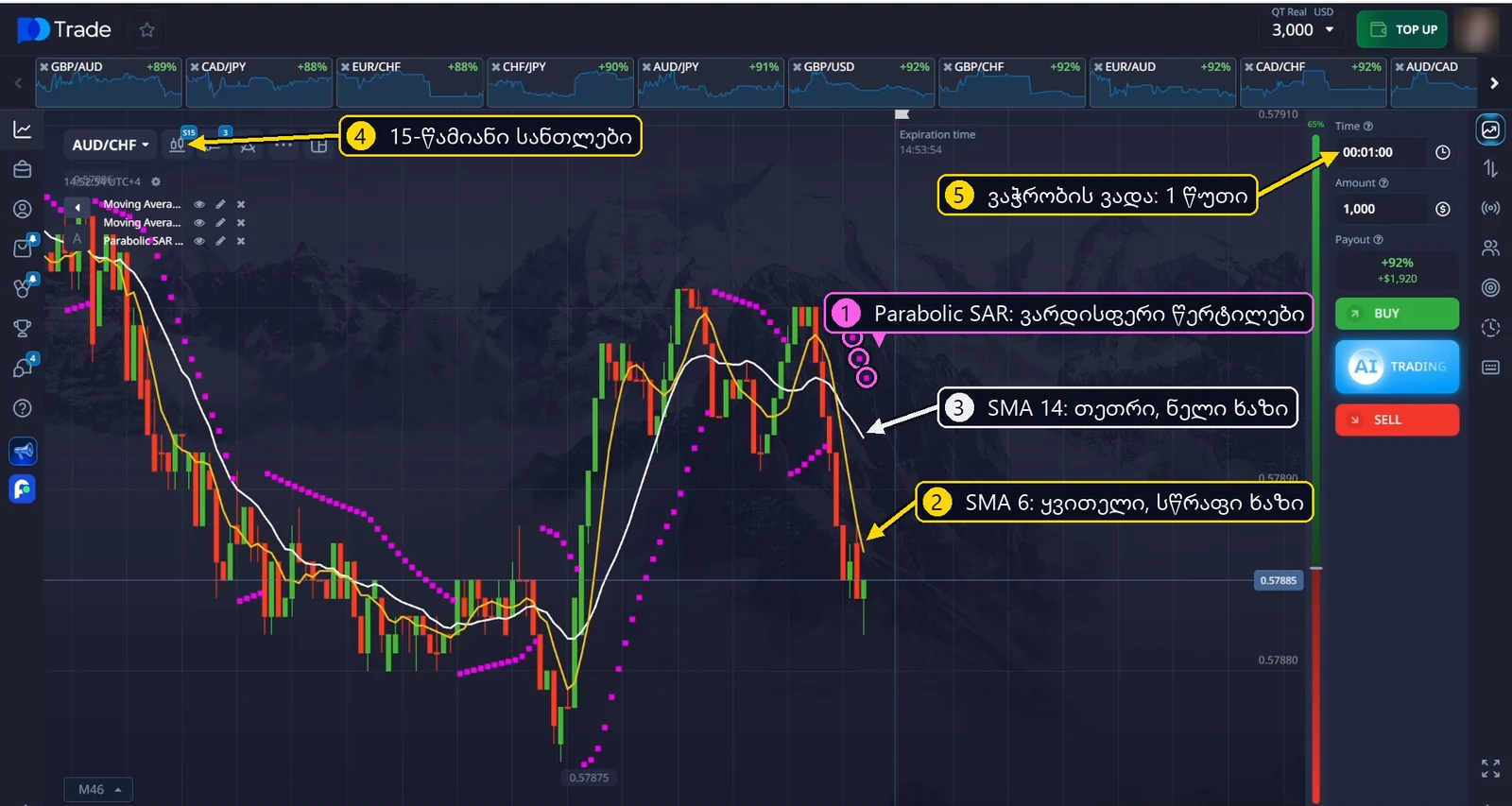
Task: Remove the Parabolic SAR indicator
Action: click(x=241, y=241)
